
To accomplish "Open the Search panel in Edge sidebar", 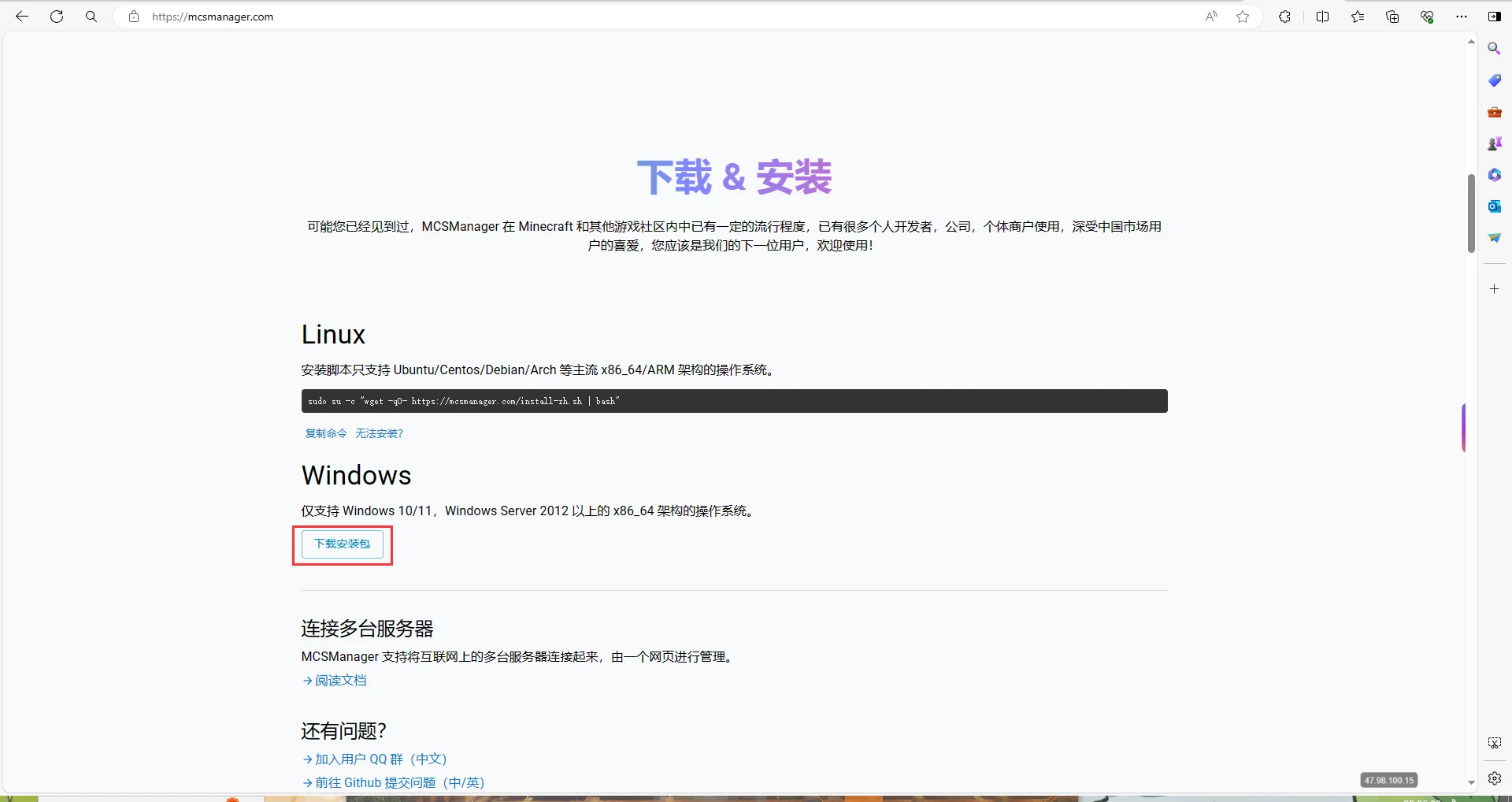I will coord(1495,48).
